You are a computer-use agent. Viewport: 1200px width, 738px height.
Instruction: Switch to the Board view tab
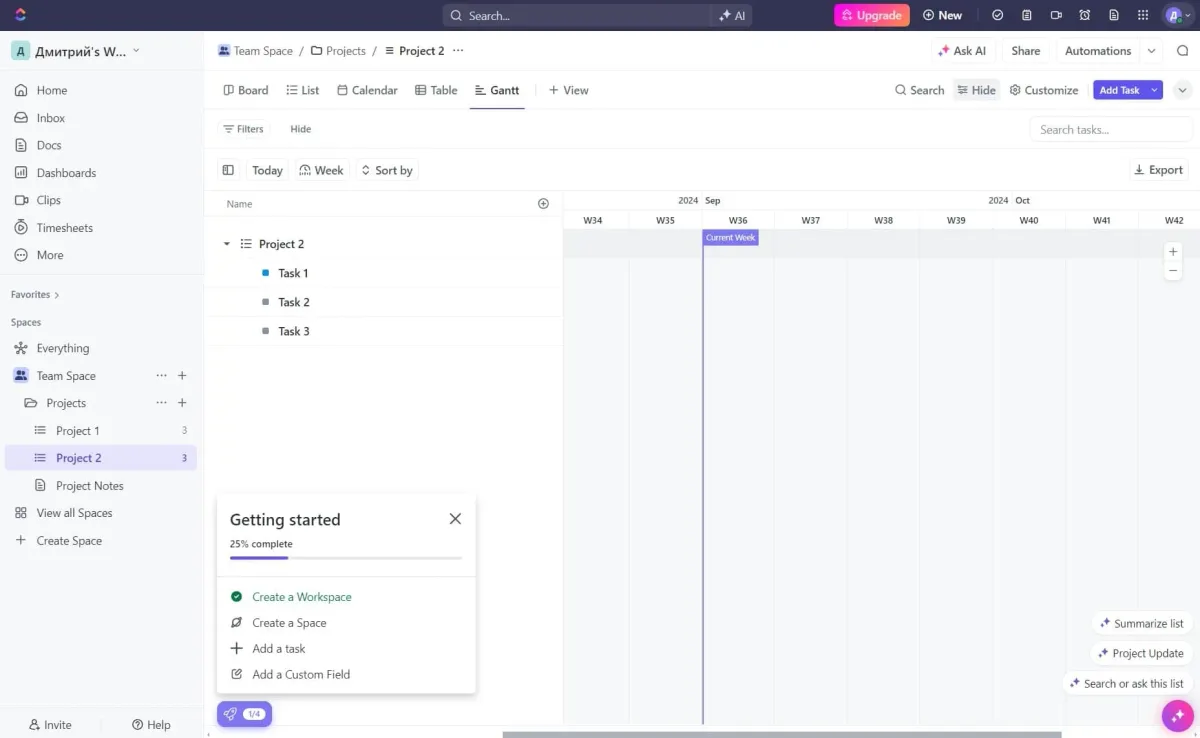(x=245, y=90)
